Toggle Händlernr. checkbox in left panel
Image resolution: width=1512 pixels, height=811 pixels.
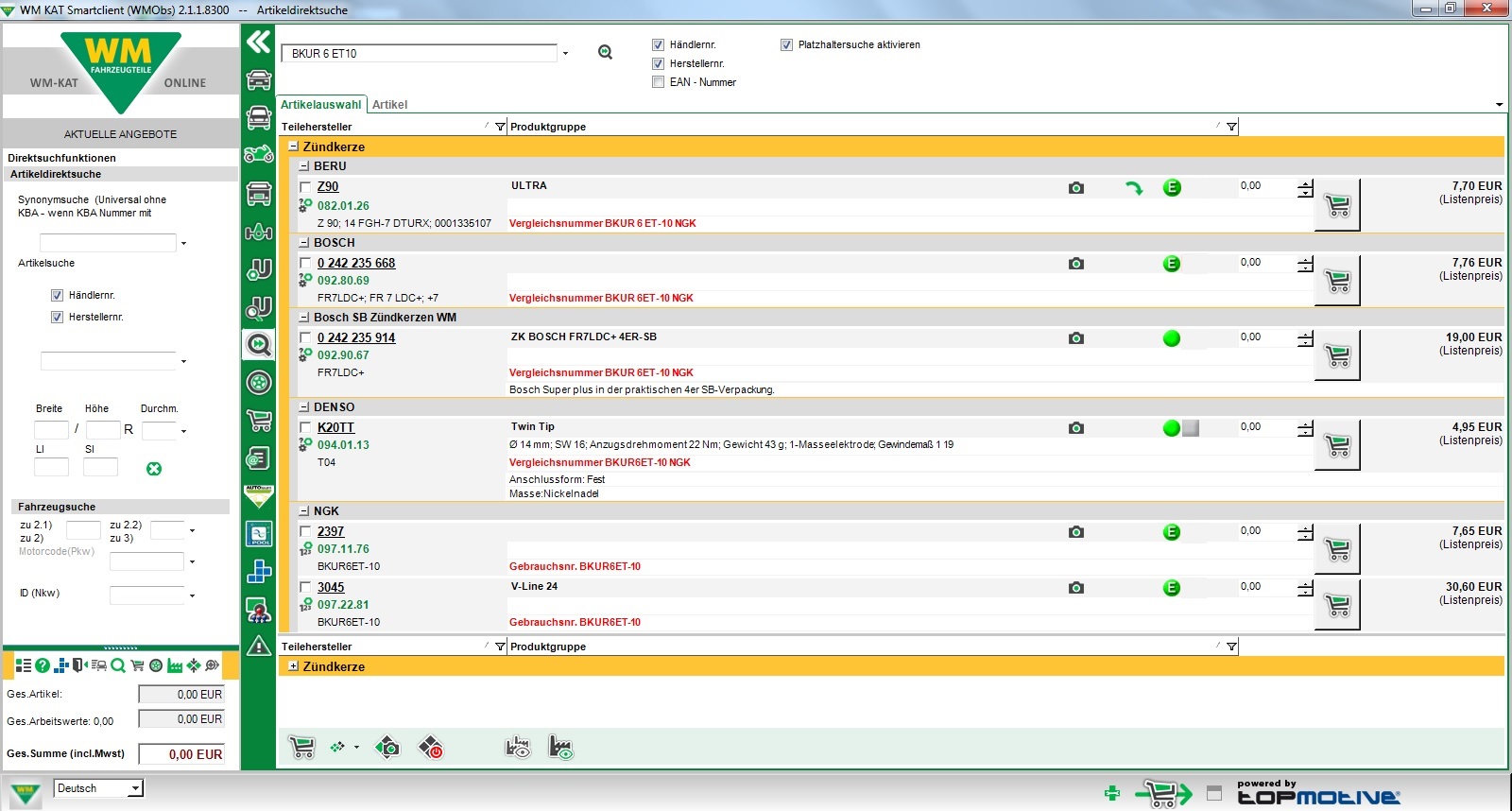57,295
